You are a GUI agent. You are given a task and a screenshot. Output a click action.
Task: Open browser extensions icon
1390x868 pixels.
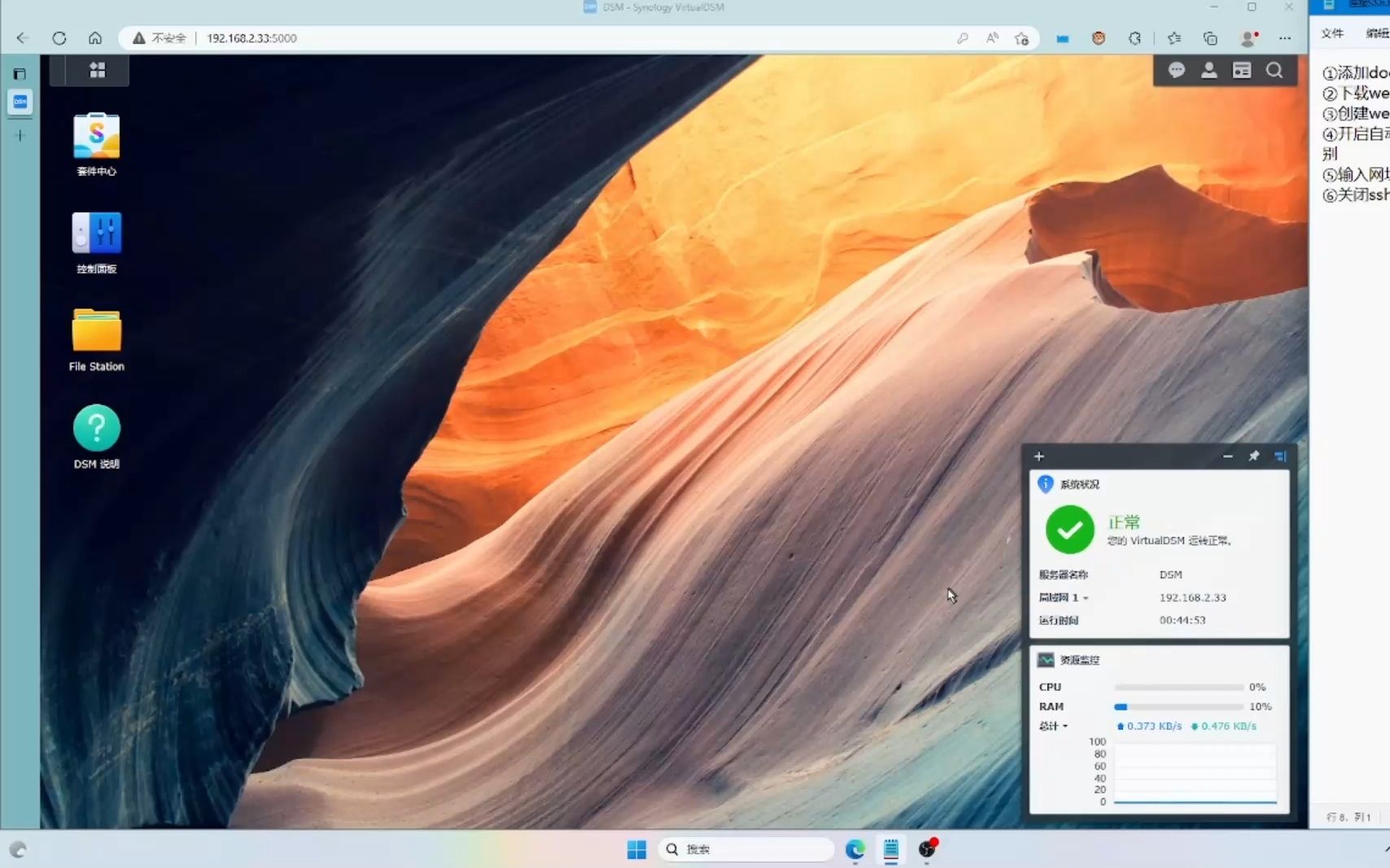click(x=1134, y=38)
